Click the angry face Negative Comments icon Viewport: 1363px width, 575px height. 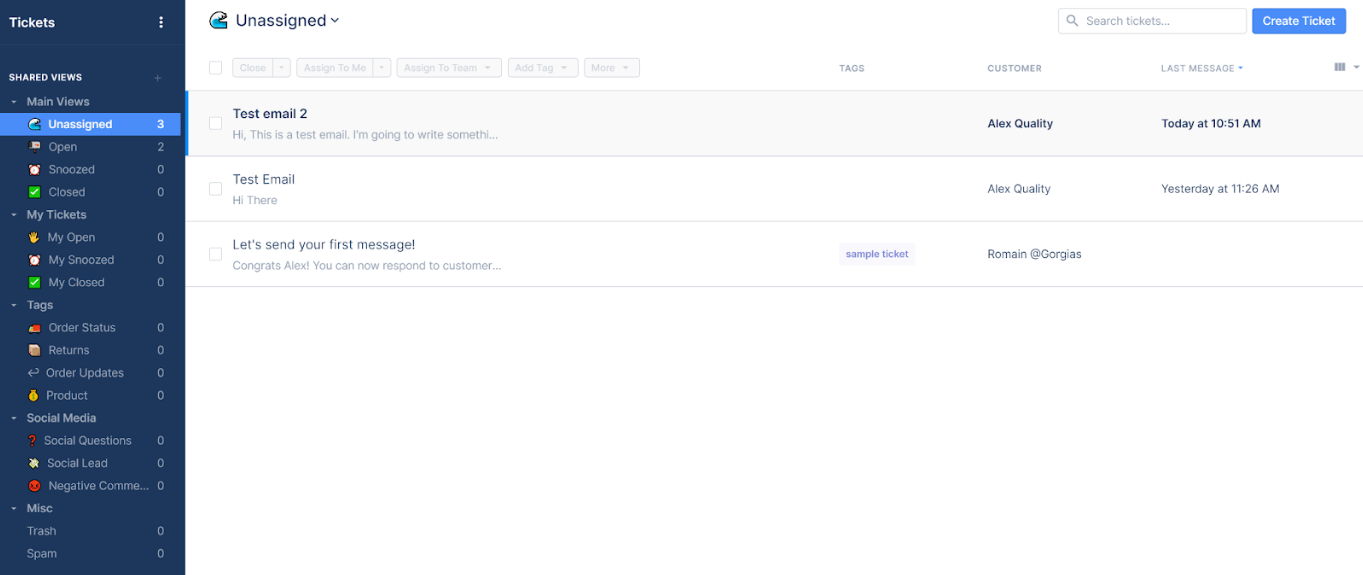coord(34,486)
